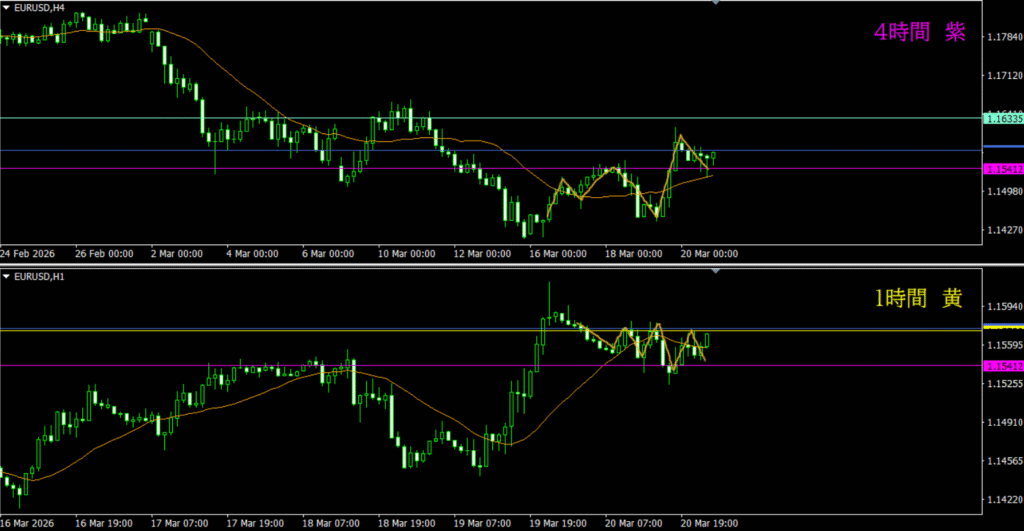
Task: Click the 2 Mar 00:00 time label
Action: [x=176, y=254]
